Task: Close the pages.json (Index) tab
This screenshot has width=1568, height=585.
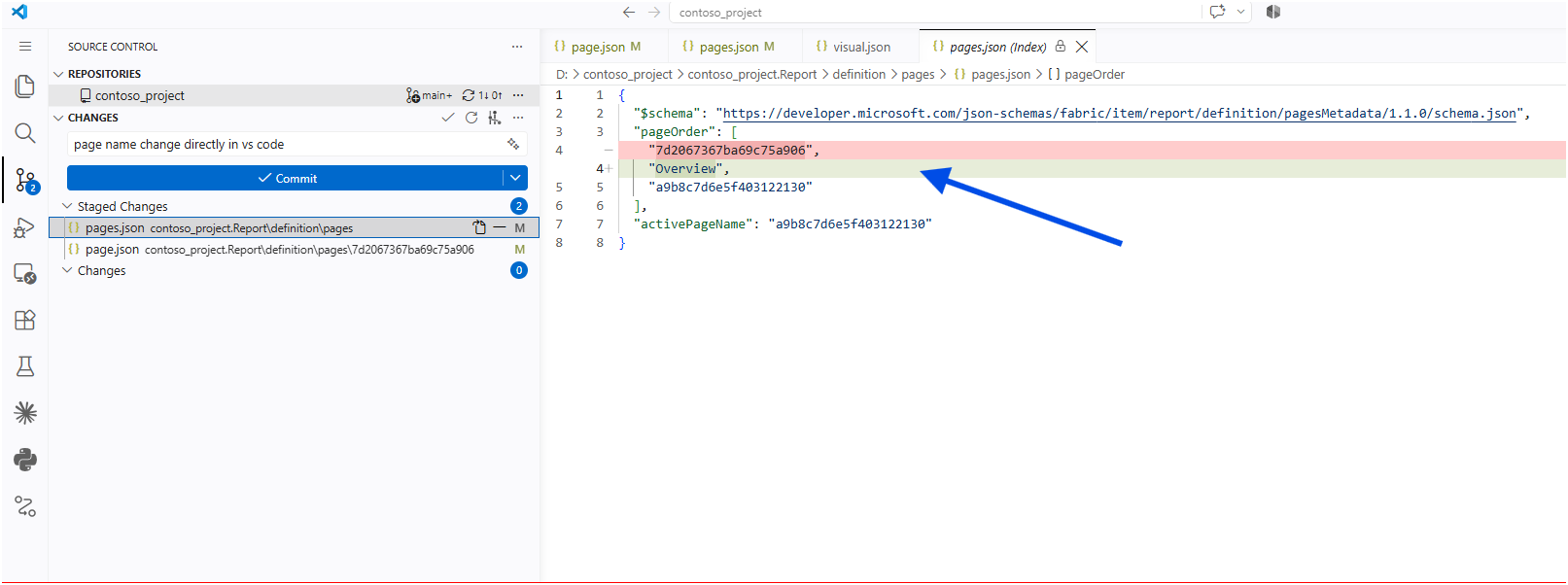Action: coord(1082,47)
